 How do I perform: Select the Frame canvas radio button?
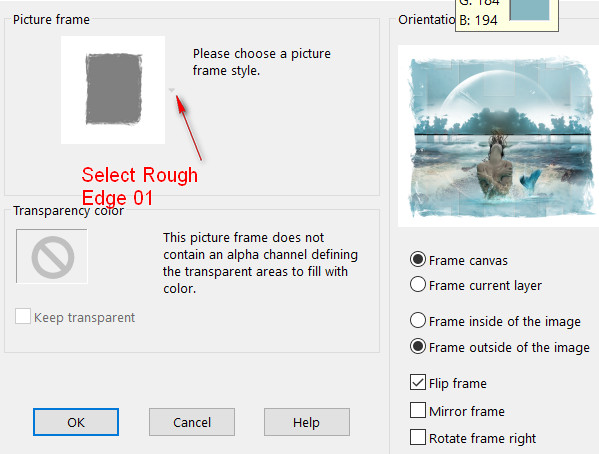[418, 259]
